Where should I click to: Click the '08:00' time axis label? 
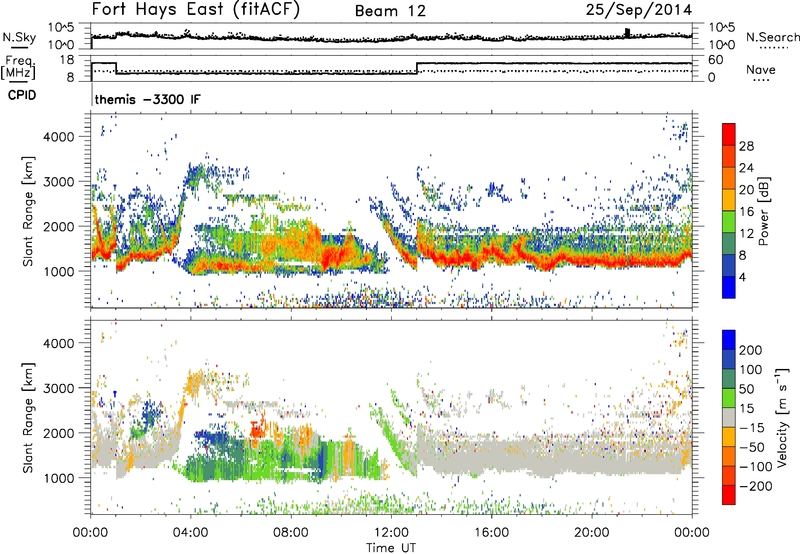291,533
